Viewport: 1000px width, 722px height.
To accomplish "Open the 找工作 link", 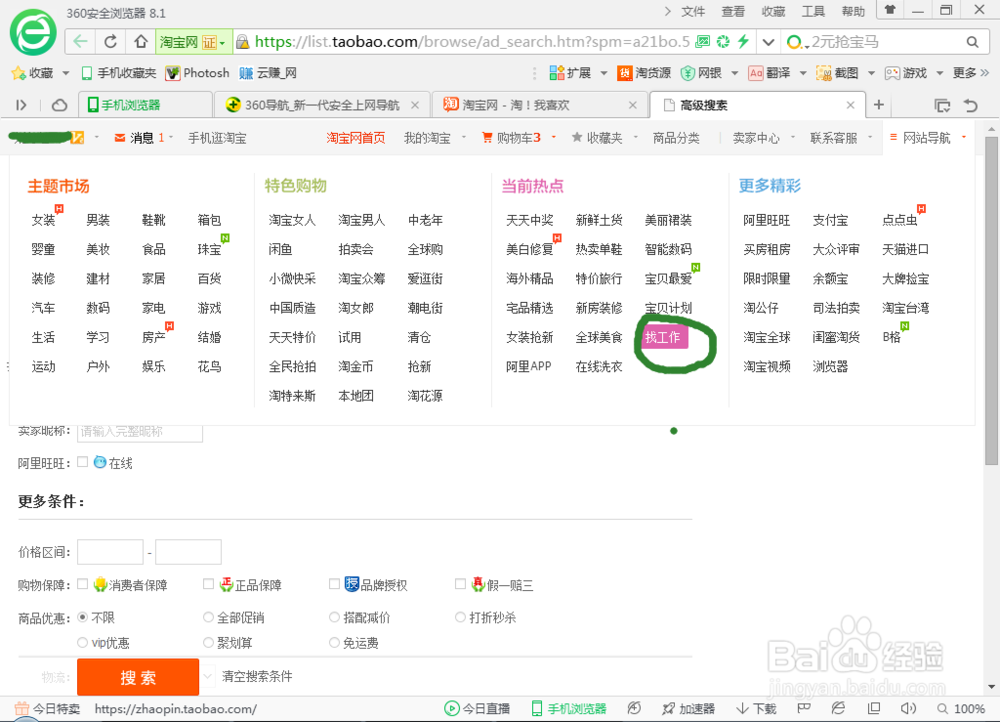I will coord(663,337).
